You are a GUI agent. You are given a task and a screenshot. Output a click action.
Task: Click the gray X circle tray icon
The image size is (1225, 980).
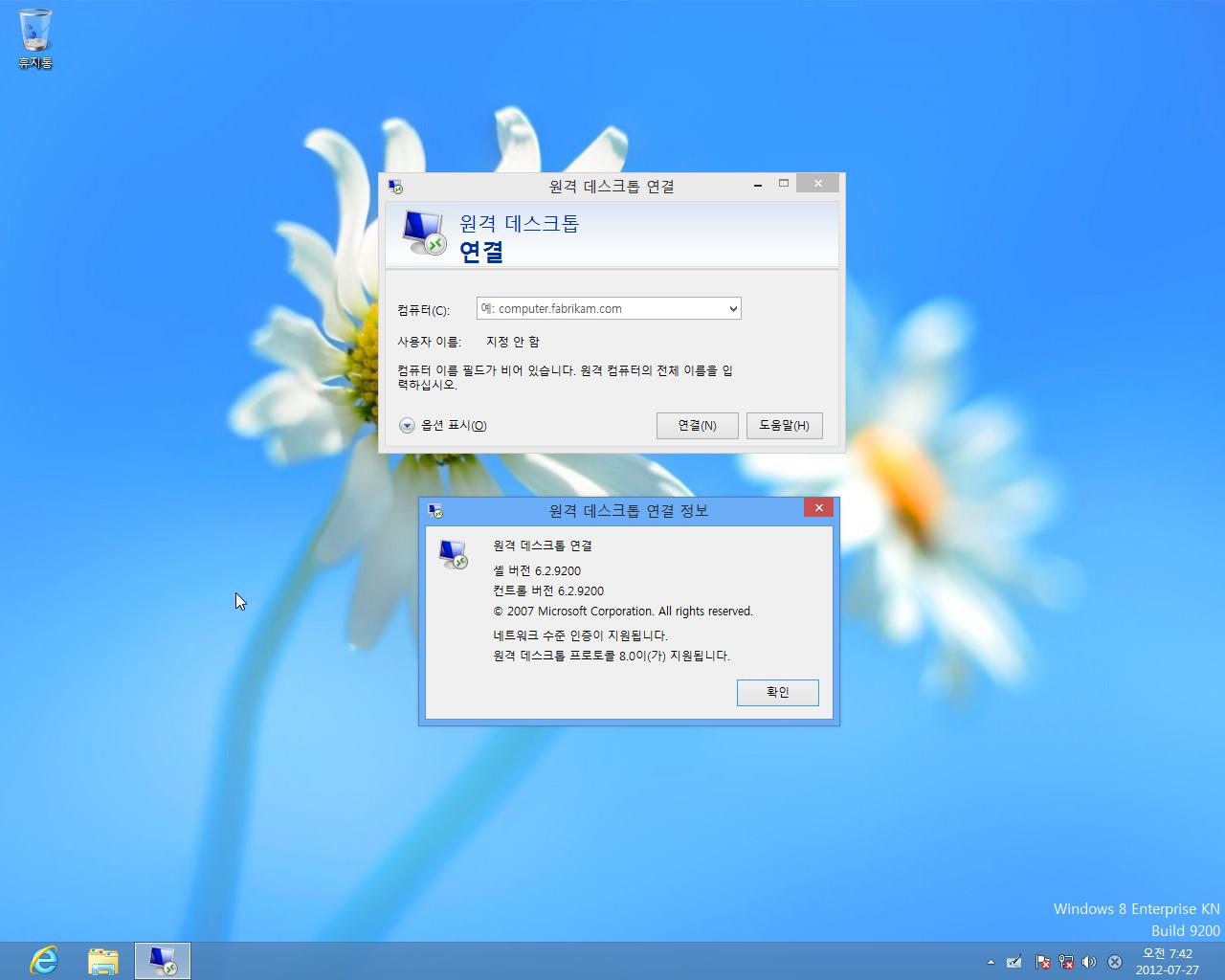pos(1115,962)
